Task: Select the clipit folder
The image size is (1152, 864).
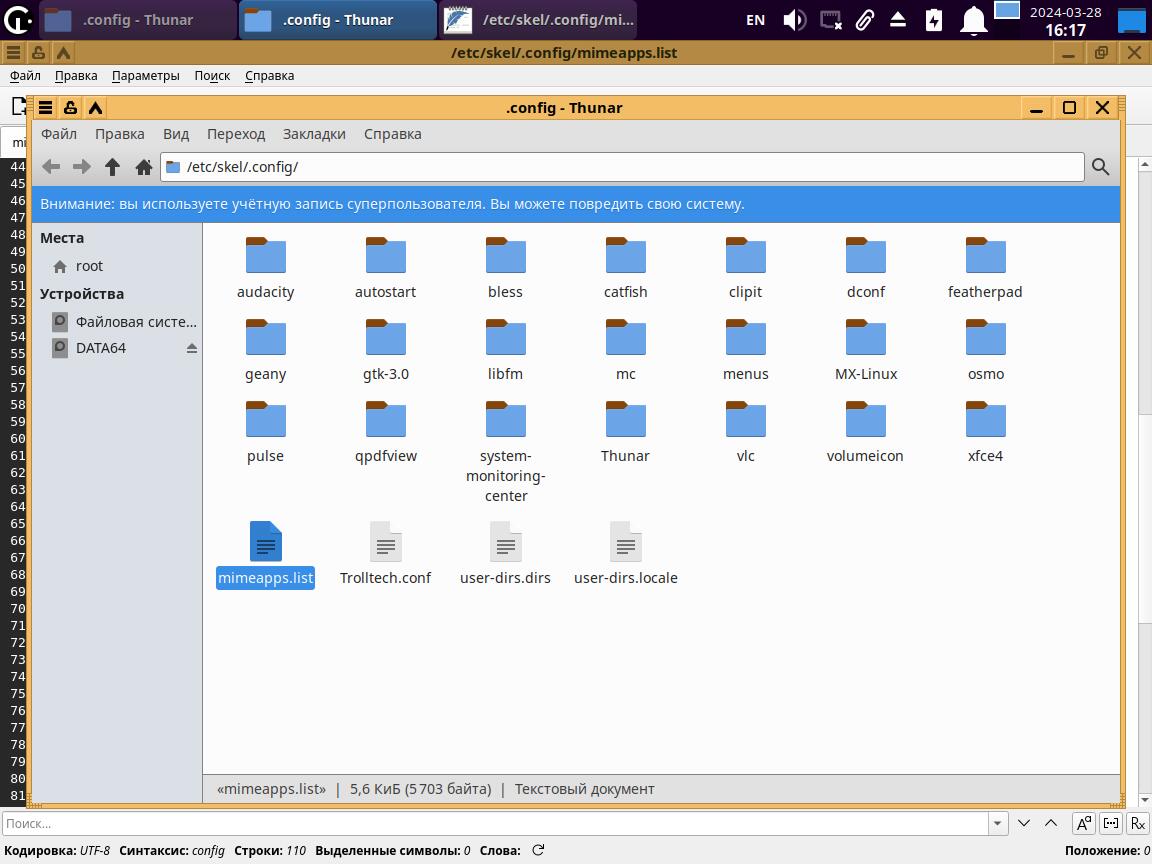Action: tap(746, 268)
